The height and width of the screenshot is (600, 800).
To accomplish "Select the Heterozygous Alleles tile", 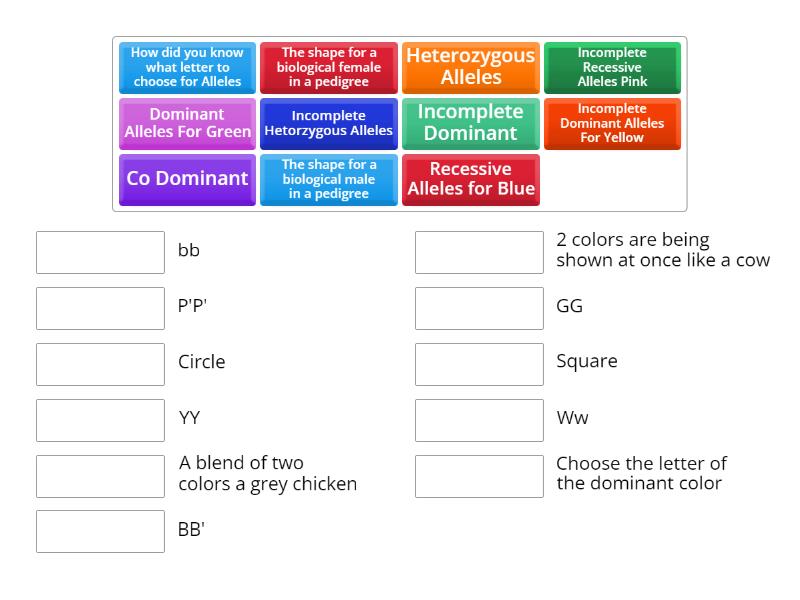I will pos(471,67).
